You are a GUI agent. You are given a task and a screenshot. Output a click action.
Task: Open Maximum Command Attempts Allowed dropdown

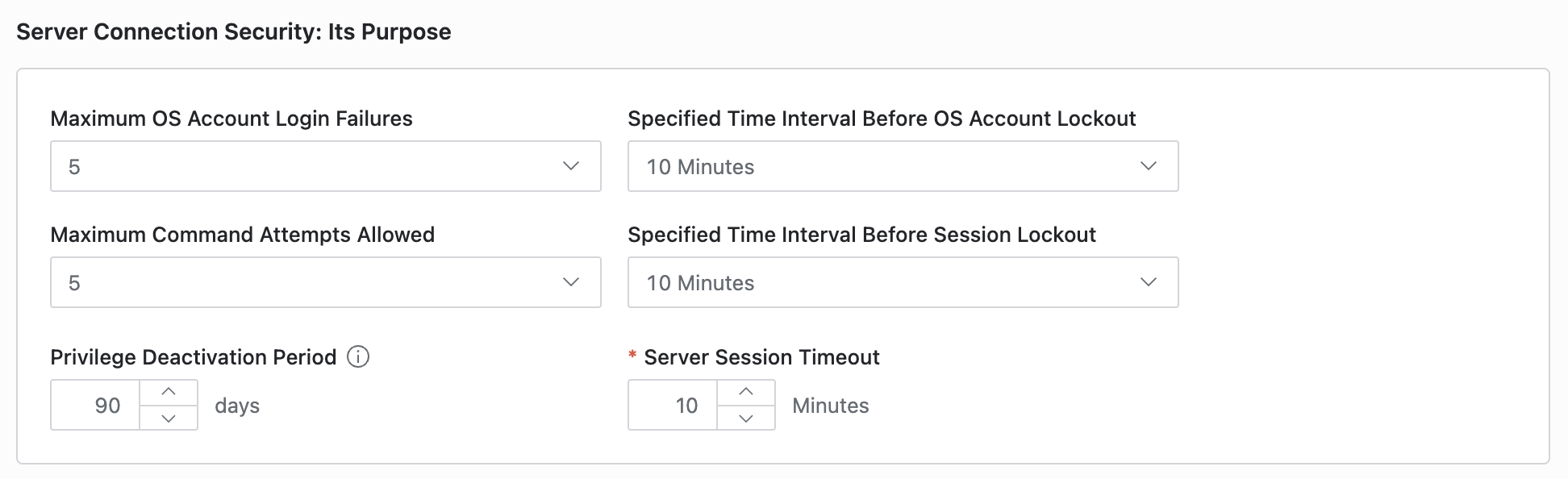pyautogui.click(x=326, y=282)
